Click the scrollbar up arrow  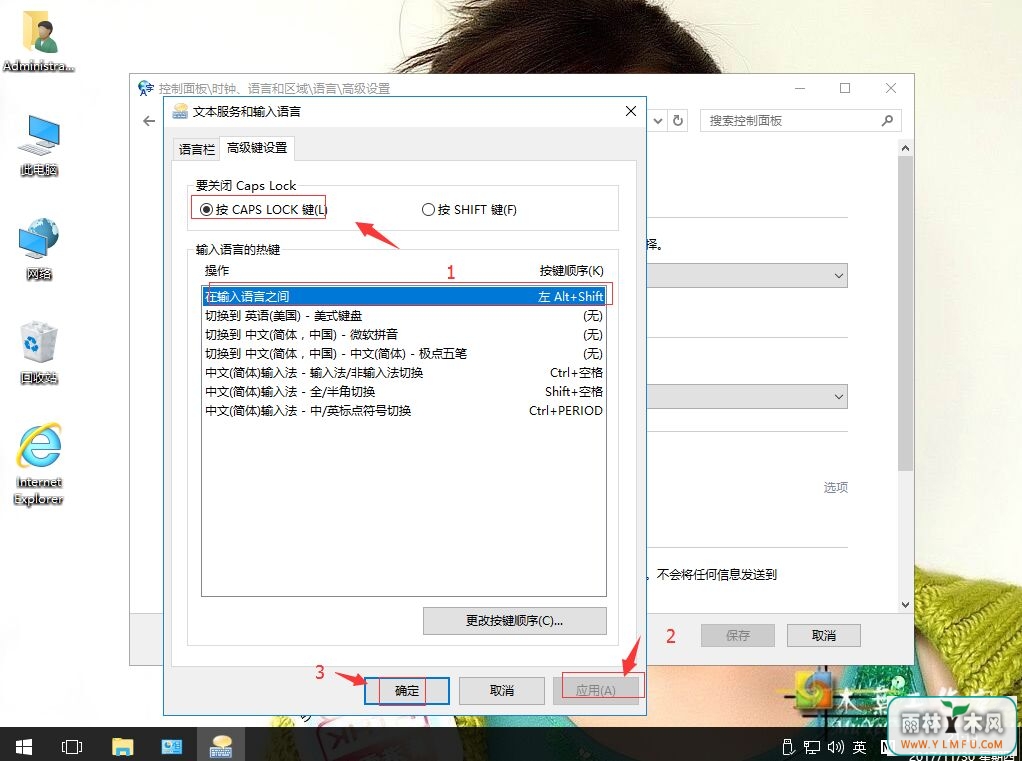click(905, 149)
